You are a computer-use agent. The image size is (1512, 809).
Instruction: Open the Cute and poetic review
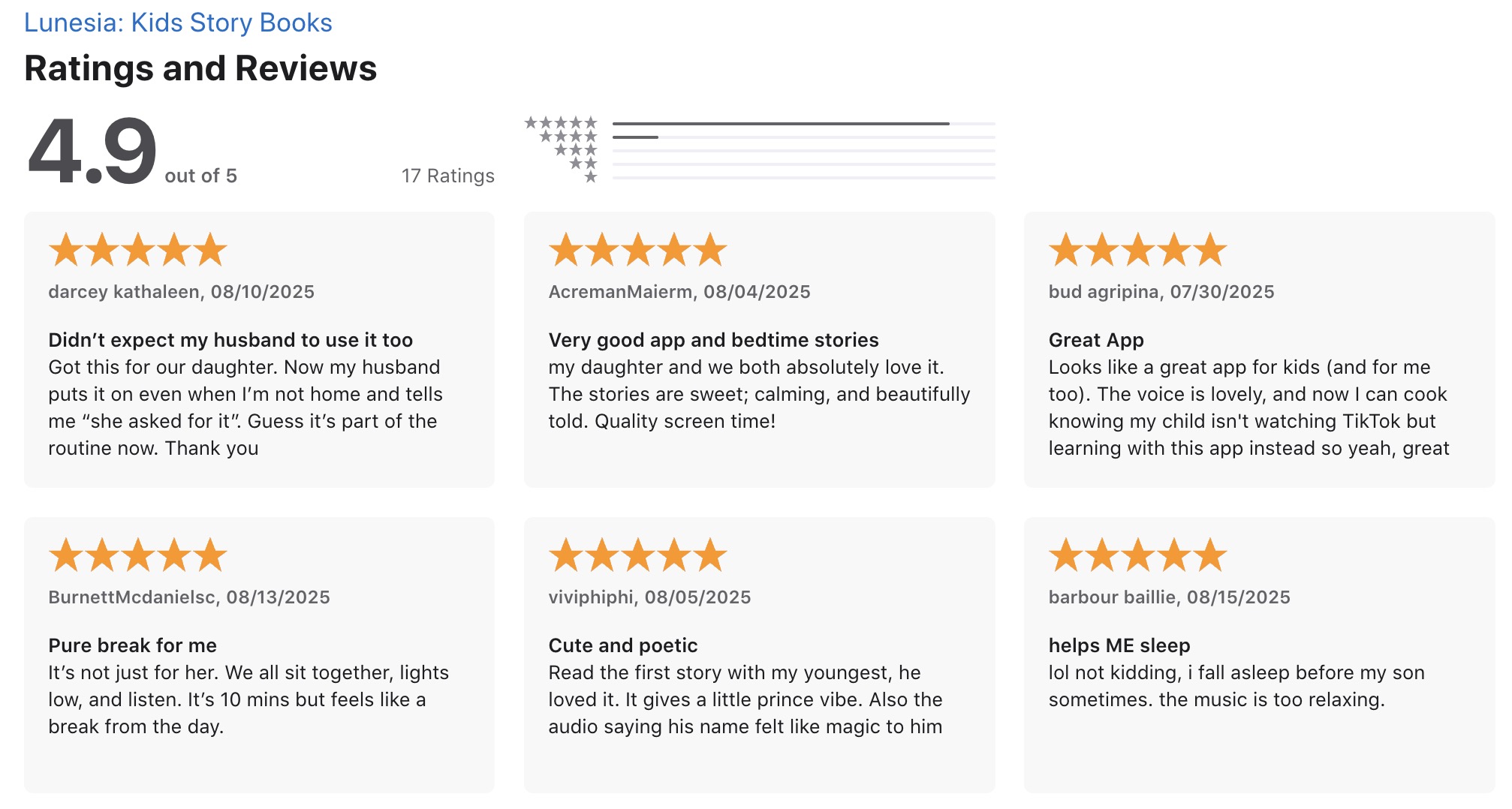(759, 655)
